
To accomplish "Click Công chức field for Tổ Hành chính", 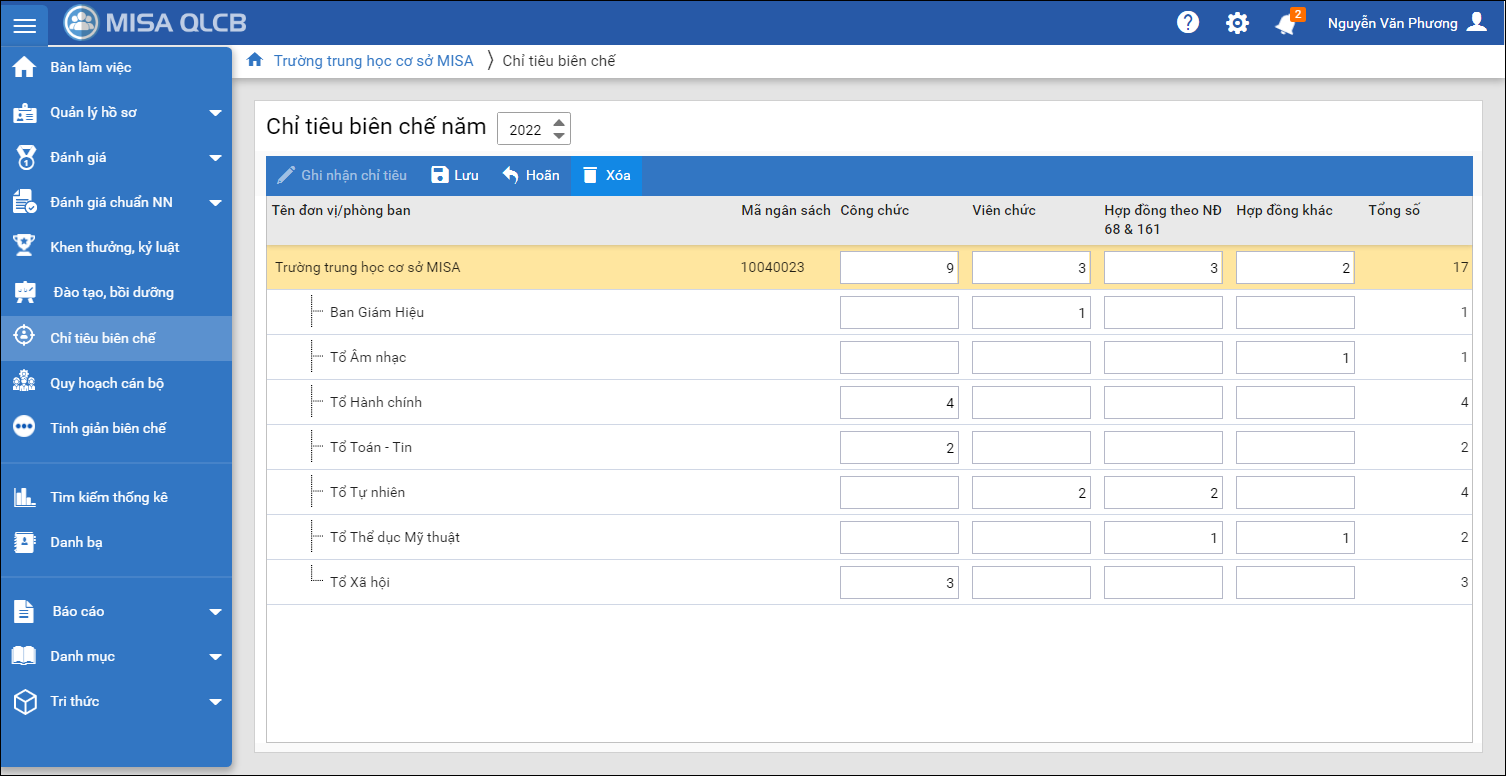I will click(x=899, y=403).
